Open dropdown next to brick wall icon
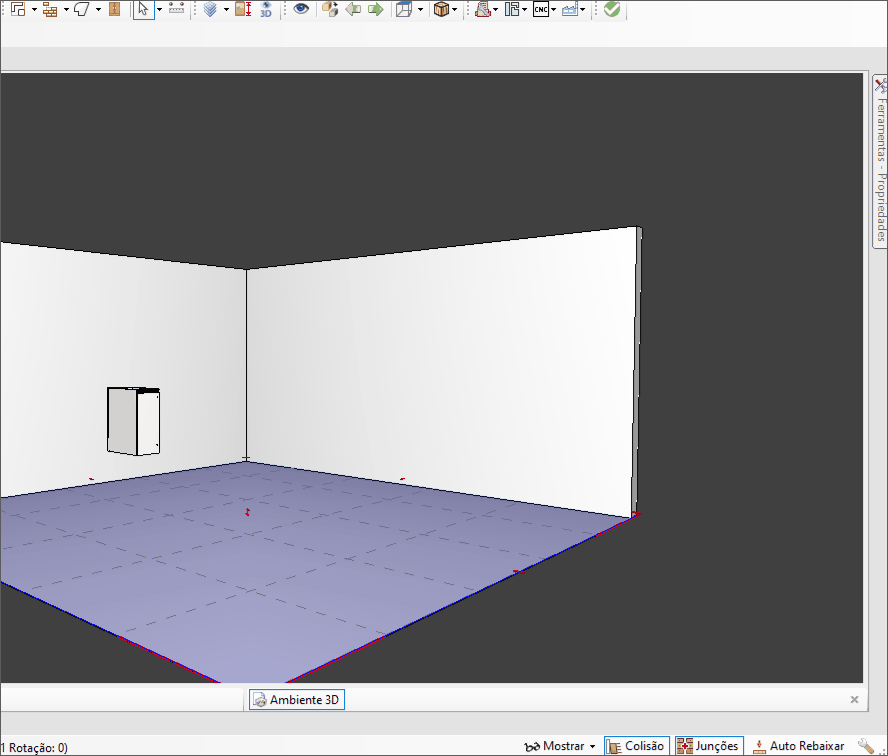The width and height of the screenshot is (888, 756). [66, 10]
